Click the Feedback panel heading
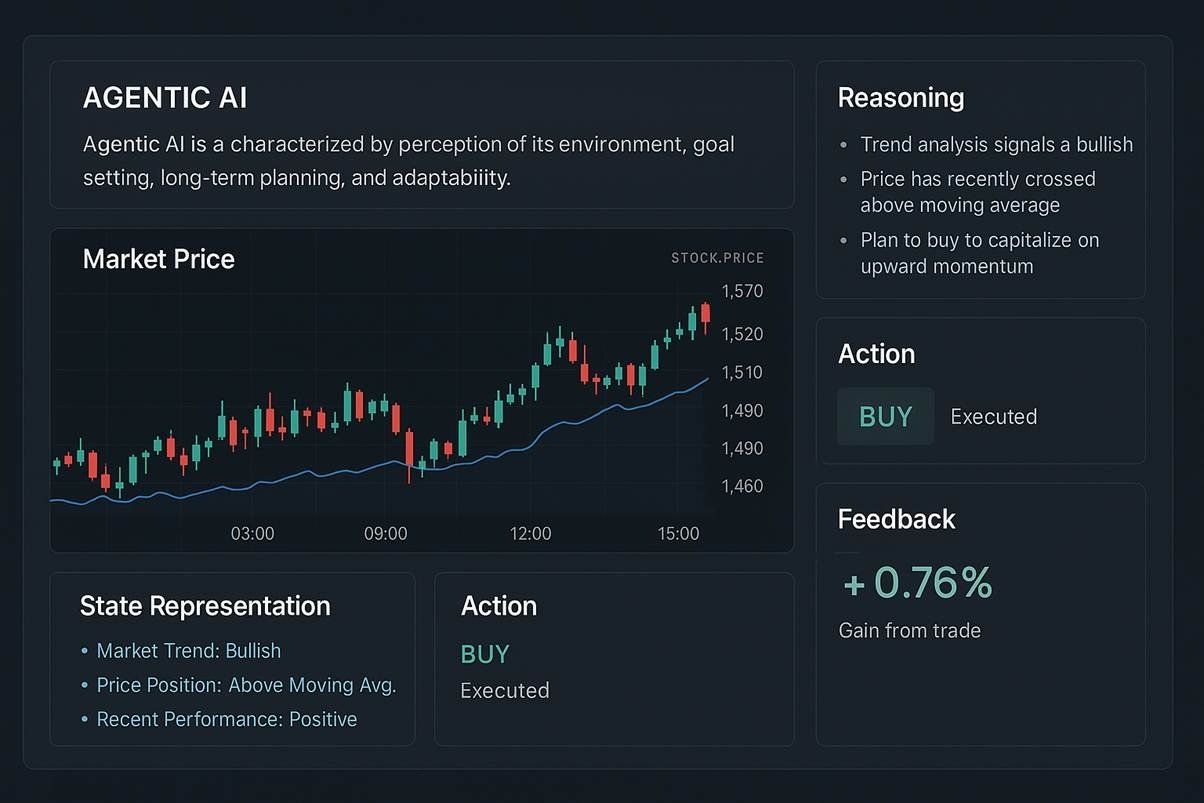Screen dimensions: 1204x803 point(897,519)
